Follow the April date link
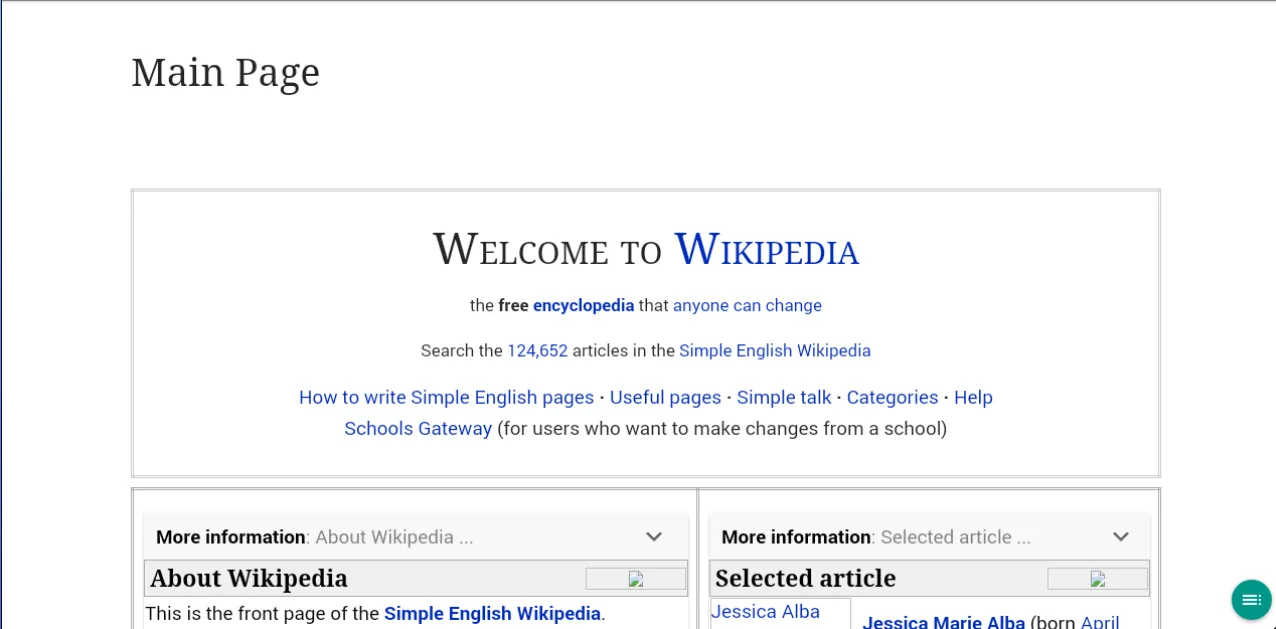 pos(1100,622)
